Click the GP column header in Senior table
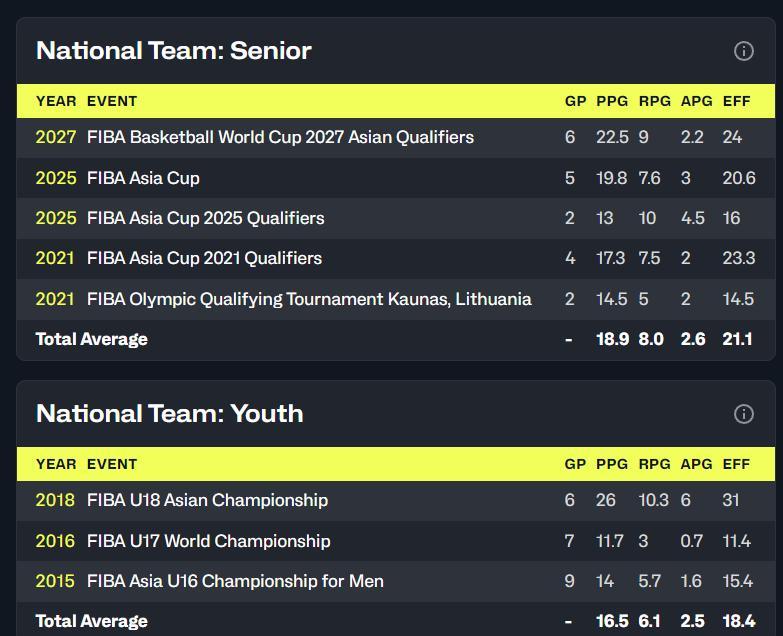This screenshot has width=783, height=636. coord(575,101)
